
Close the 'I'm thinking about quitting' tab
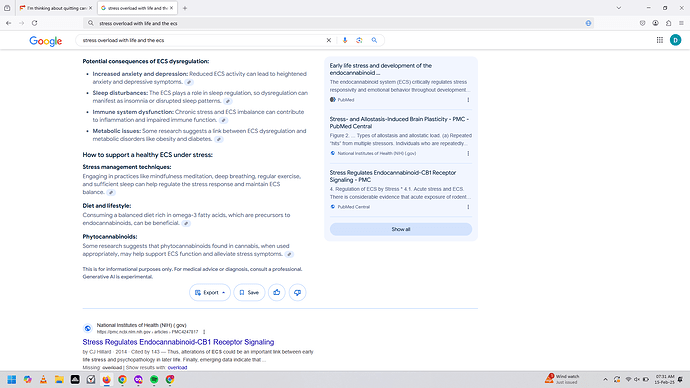pyautogui.click(x=91, y=8)
